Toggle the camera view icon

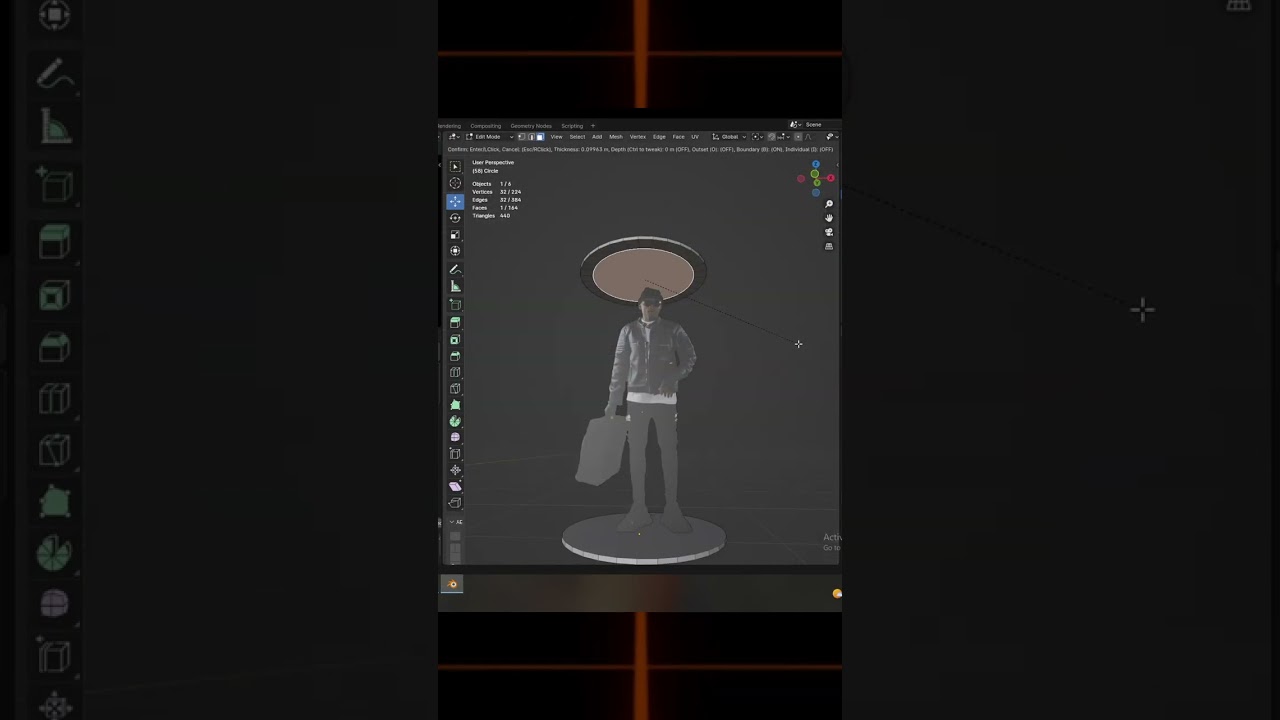coord(828,232)
